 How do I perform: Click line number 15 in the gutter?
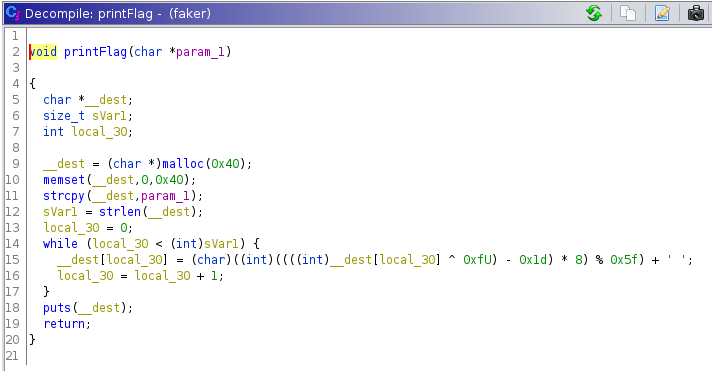[x=12, y=260]
